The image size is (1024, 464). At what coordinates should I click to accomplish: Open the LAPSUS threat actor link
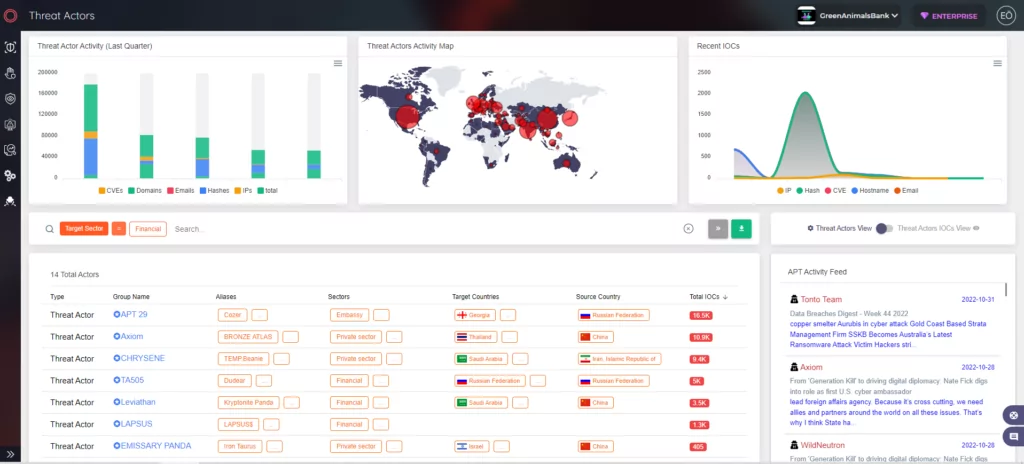coord(136,424)
